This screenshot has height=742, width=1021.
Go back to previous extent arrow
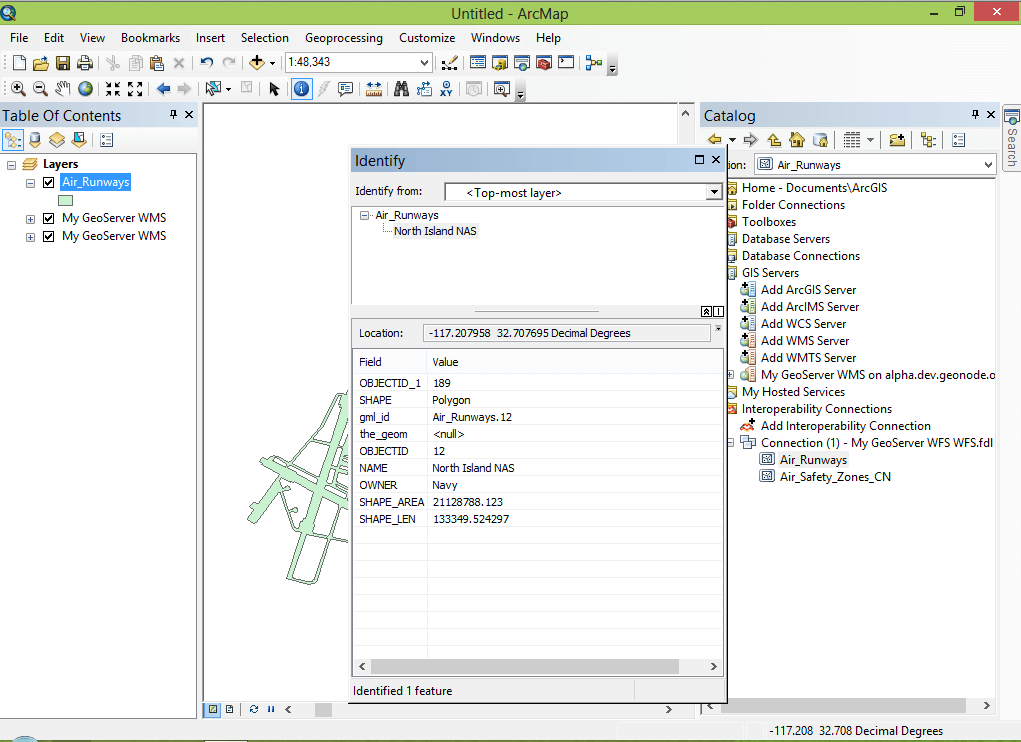pos(163,89)
